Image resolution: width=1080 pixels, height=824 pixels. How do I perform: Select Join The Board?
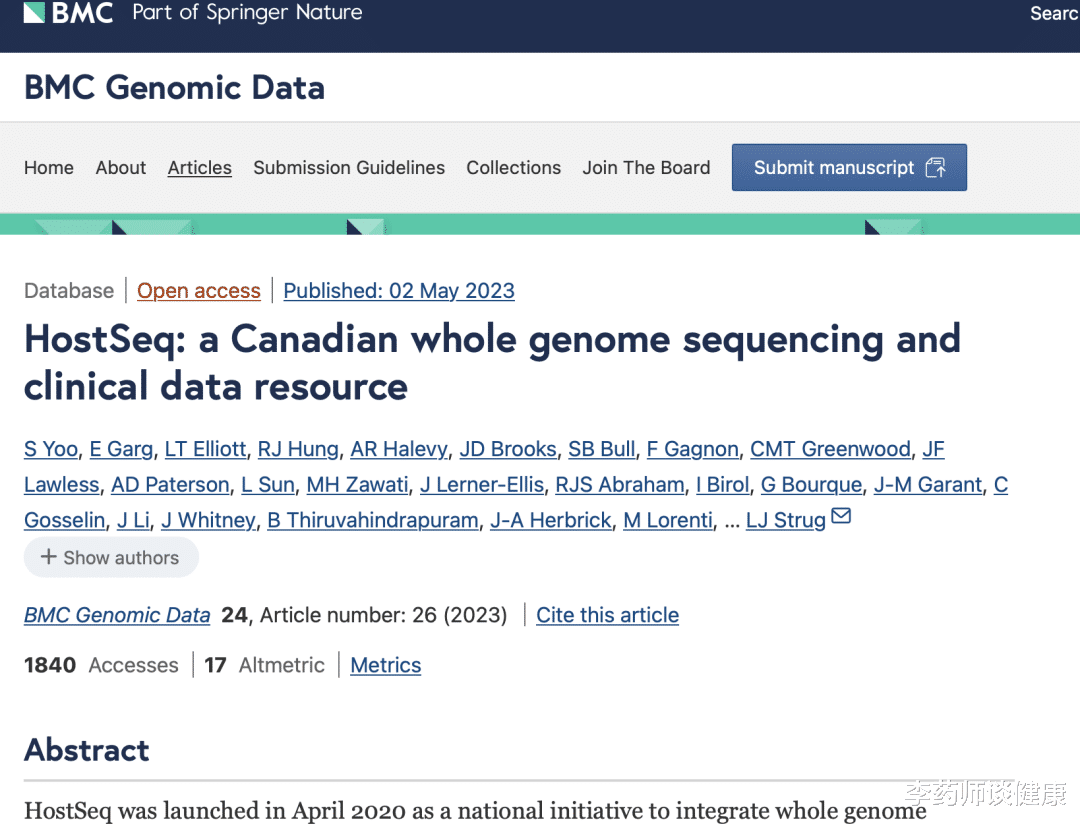click(646, 168)
